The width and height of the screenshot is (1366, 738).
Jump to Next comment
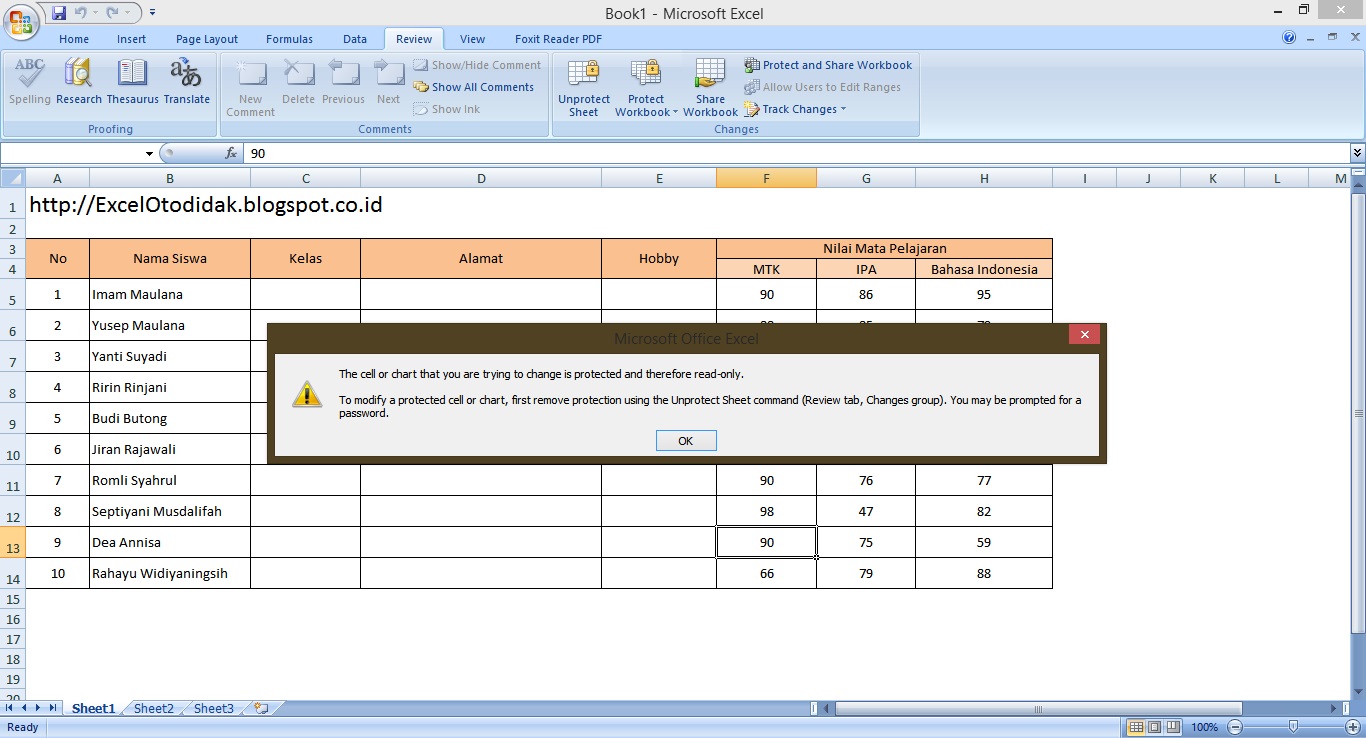(x=388, y=82)
